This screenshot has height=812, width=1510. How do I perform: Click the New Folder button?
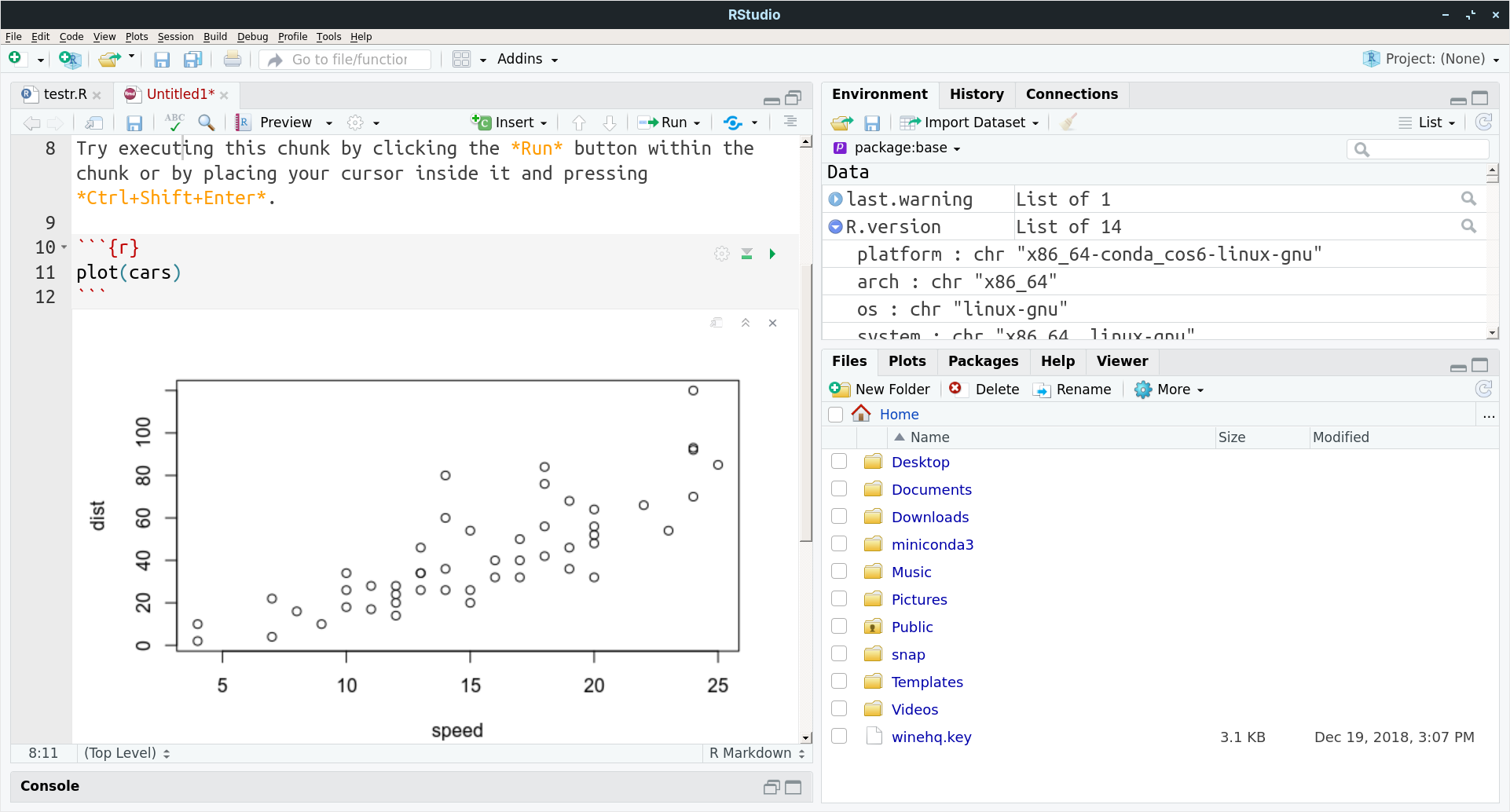[880, 389]
